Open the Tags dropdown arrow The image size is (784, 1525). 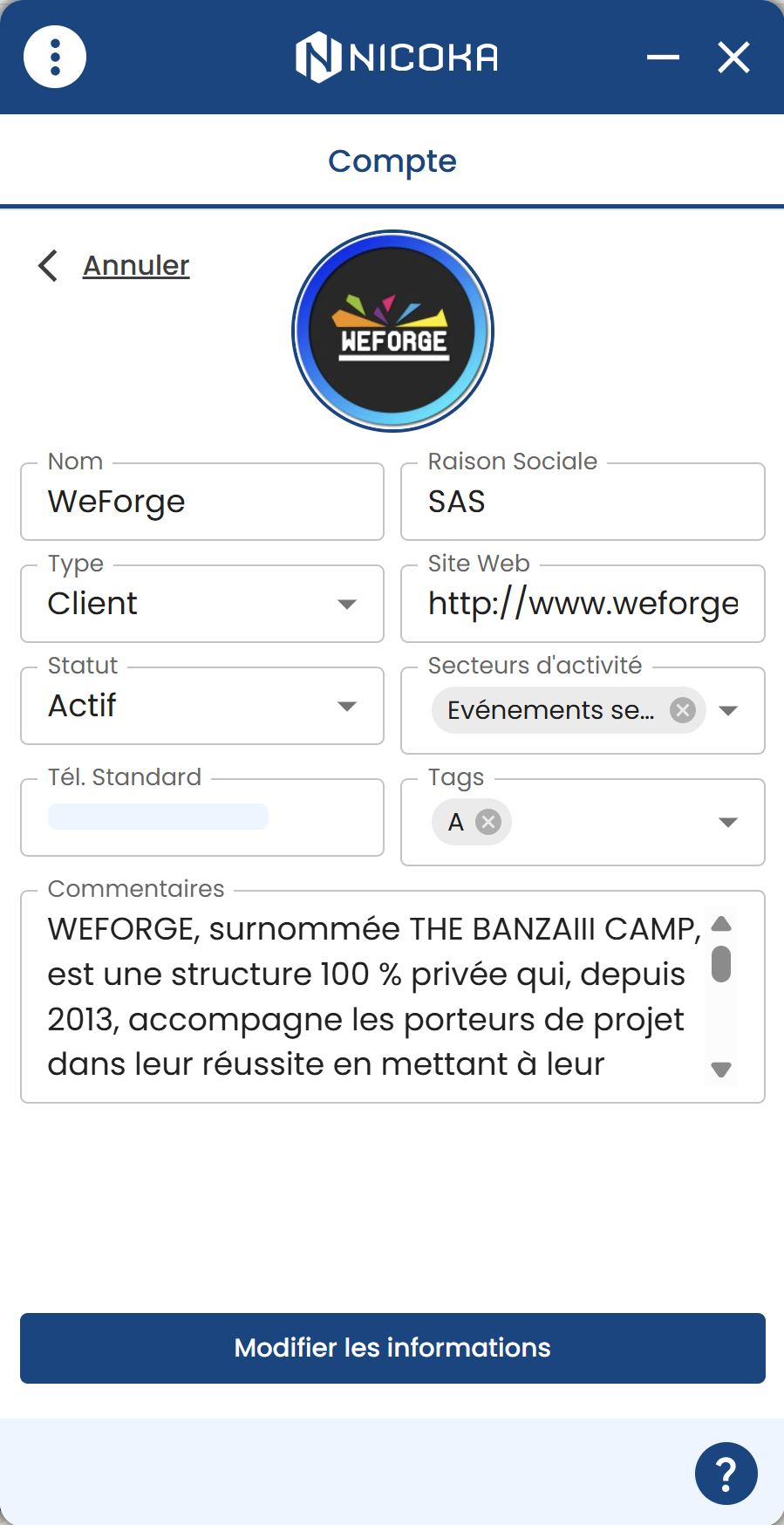(728, 822)
